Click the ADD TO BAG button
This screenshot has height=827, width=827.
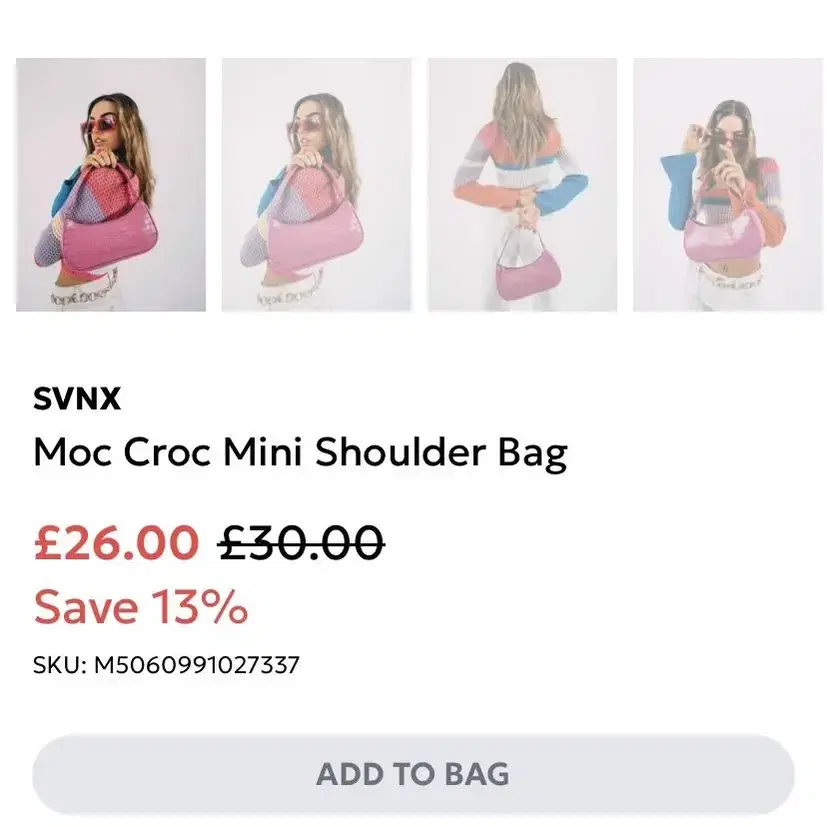tap(414, 774)
